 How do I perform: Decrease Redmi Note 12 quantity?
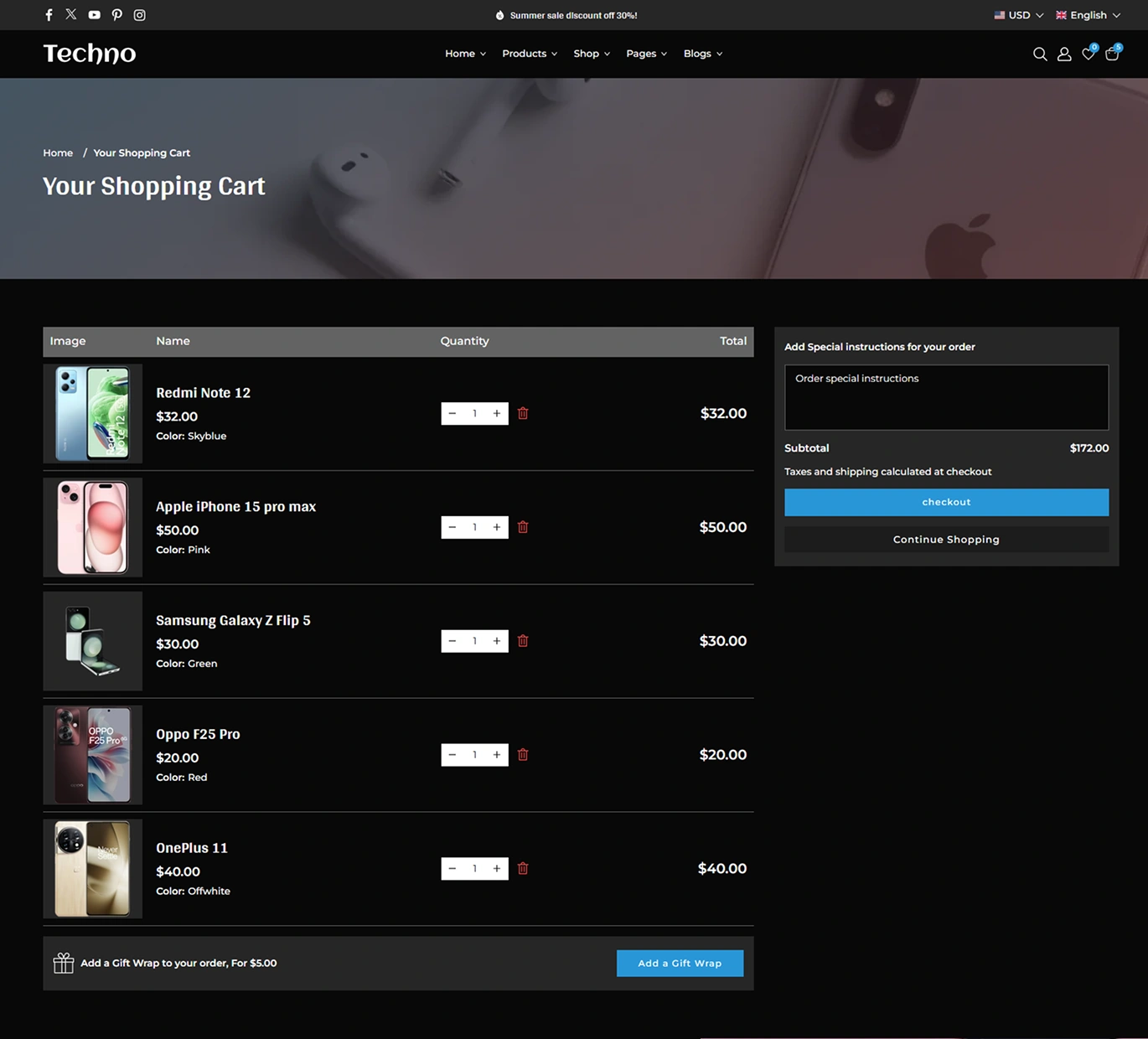[x=452, y=413]
